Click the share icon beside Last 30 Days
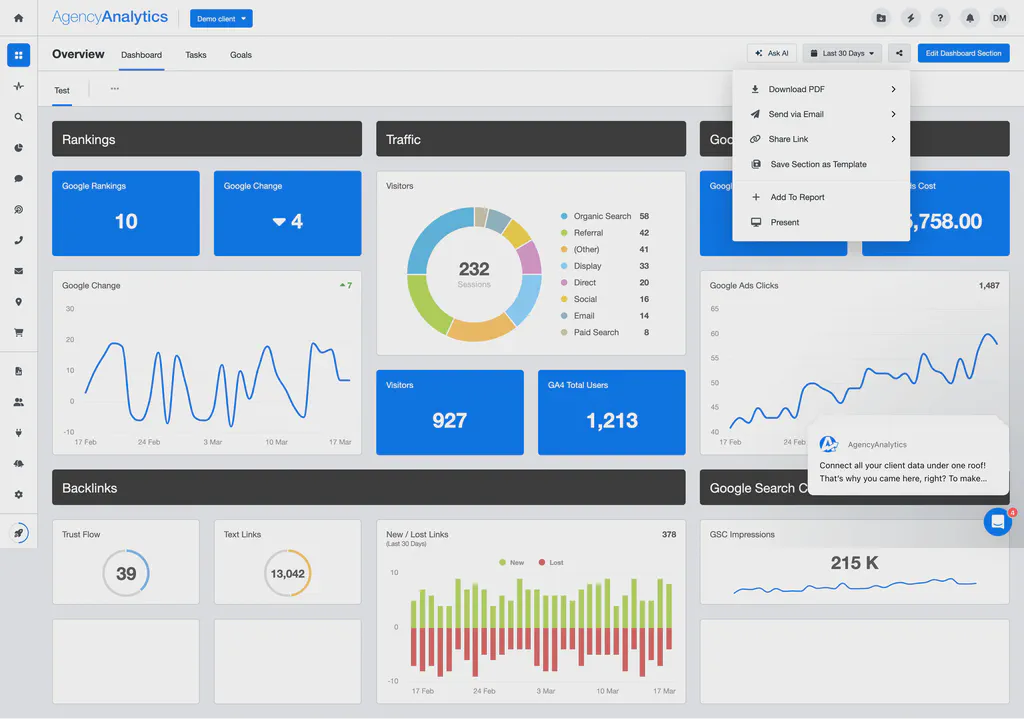 pyautogui.click(x=899, y=53)
